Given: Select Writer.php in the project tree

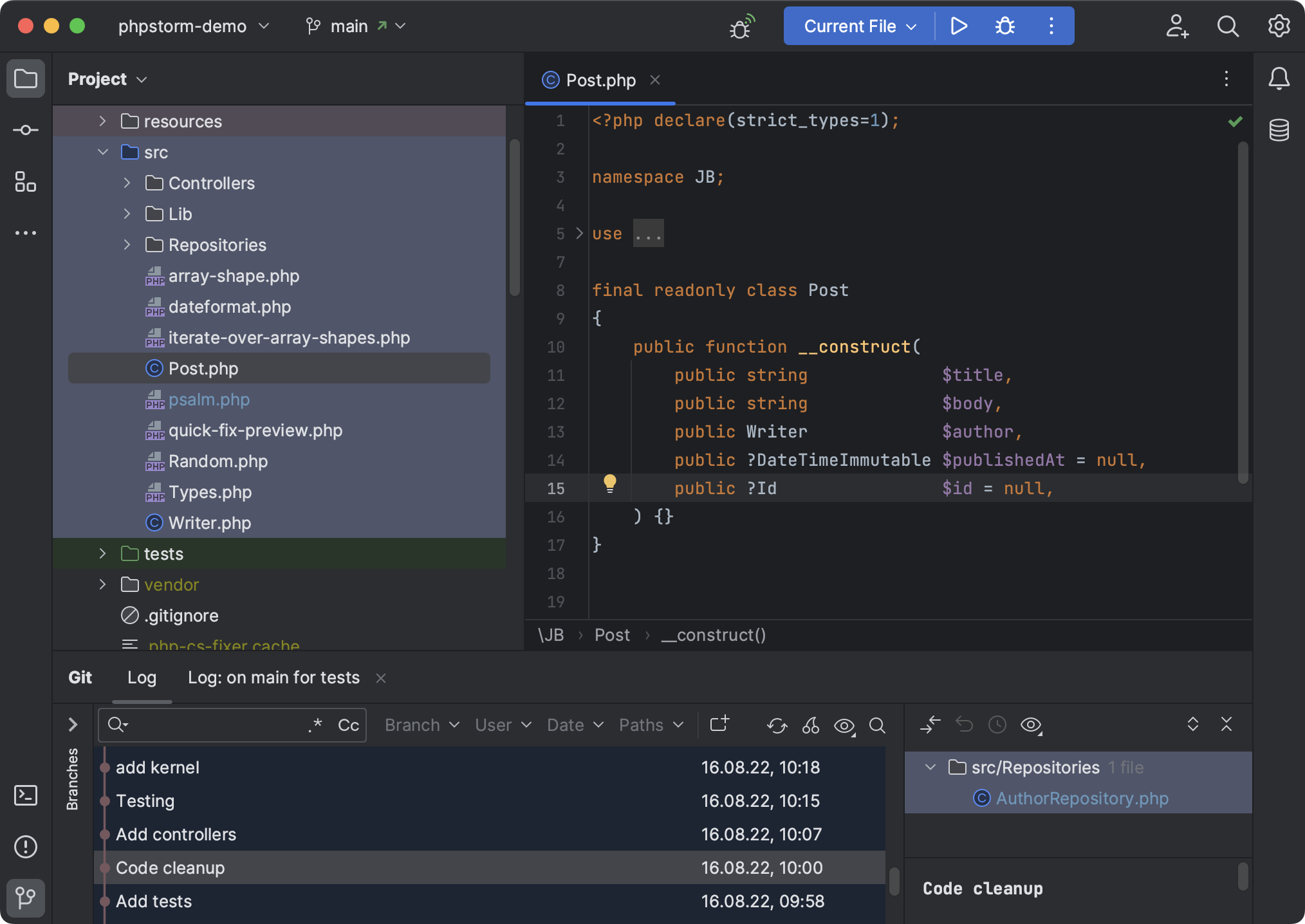Looking at the screenshot, I should (279, 522).
